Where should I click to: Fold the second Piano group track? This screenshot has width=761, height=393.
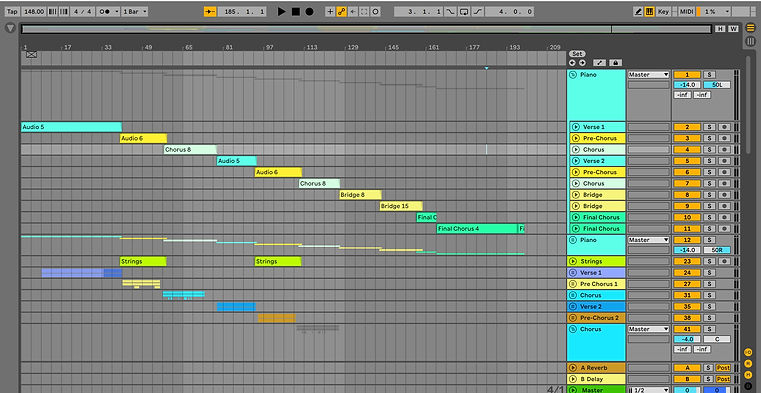click(x=573, y=240)
